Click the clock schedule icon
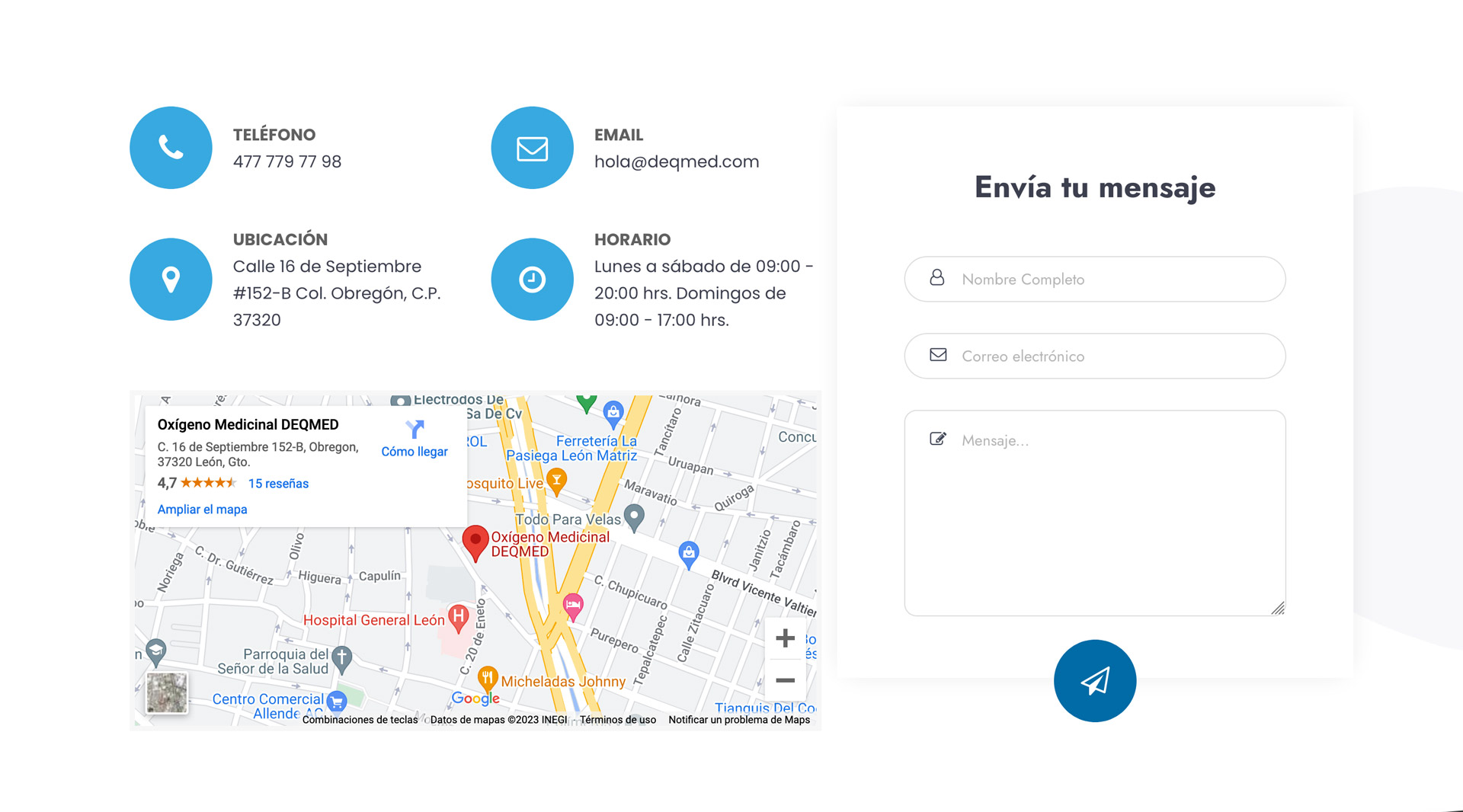The image size is (1463, 812). tap(532, 279)
